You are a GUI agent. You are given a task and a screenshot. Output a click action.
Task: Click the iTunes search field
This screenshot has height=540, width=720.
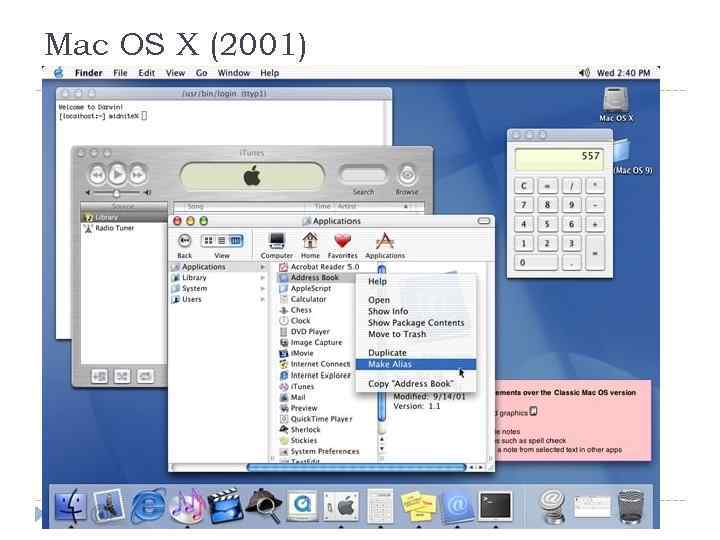(x=363, y=175)
